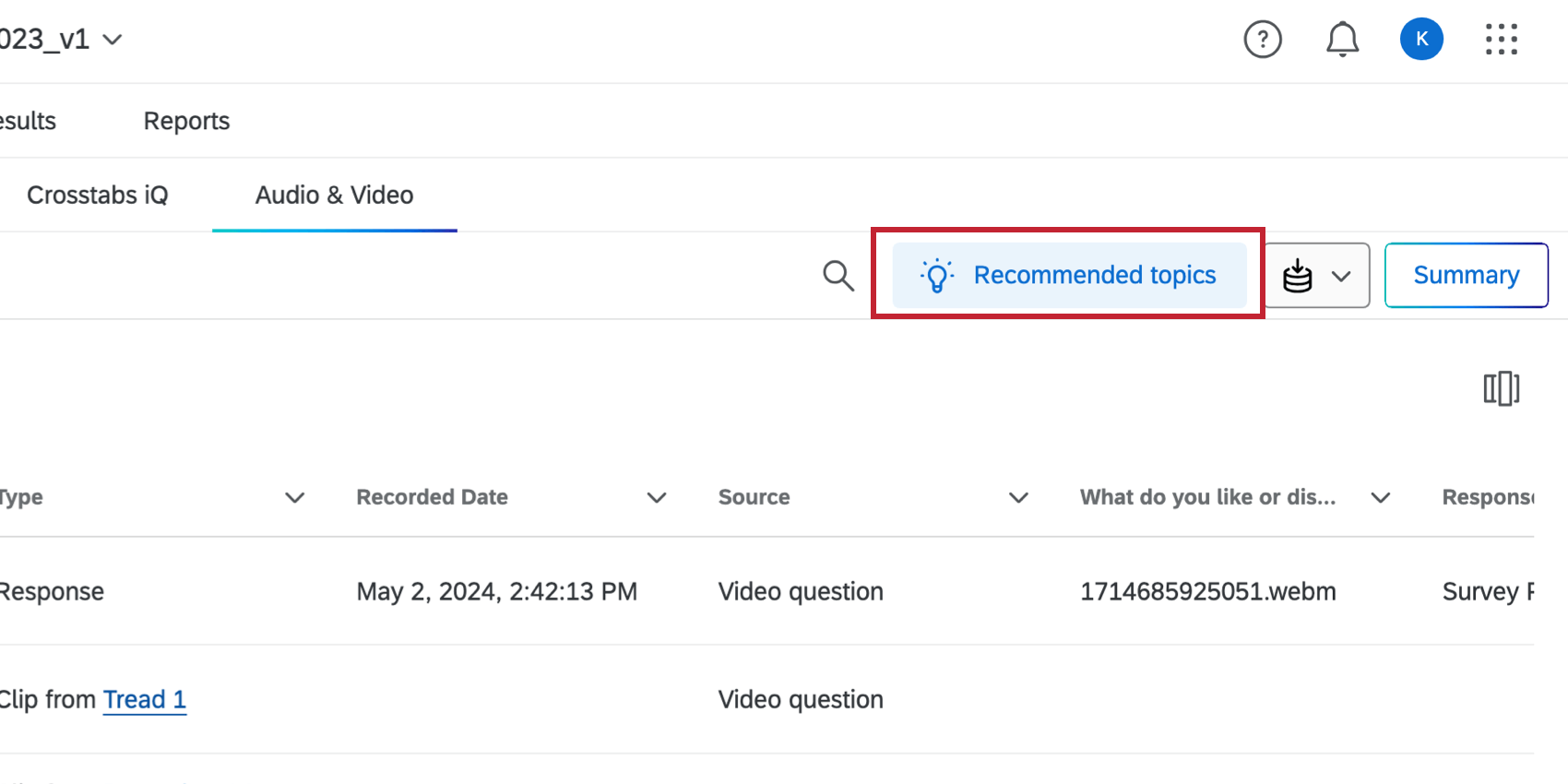Click the search magnifier icon

tap(837, 275)
